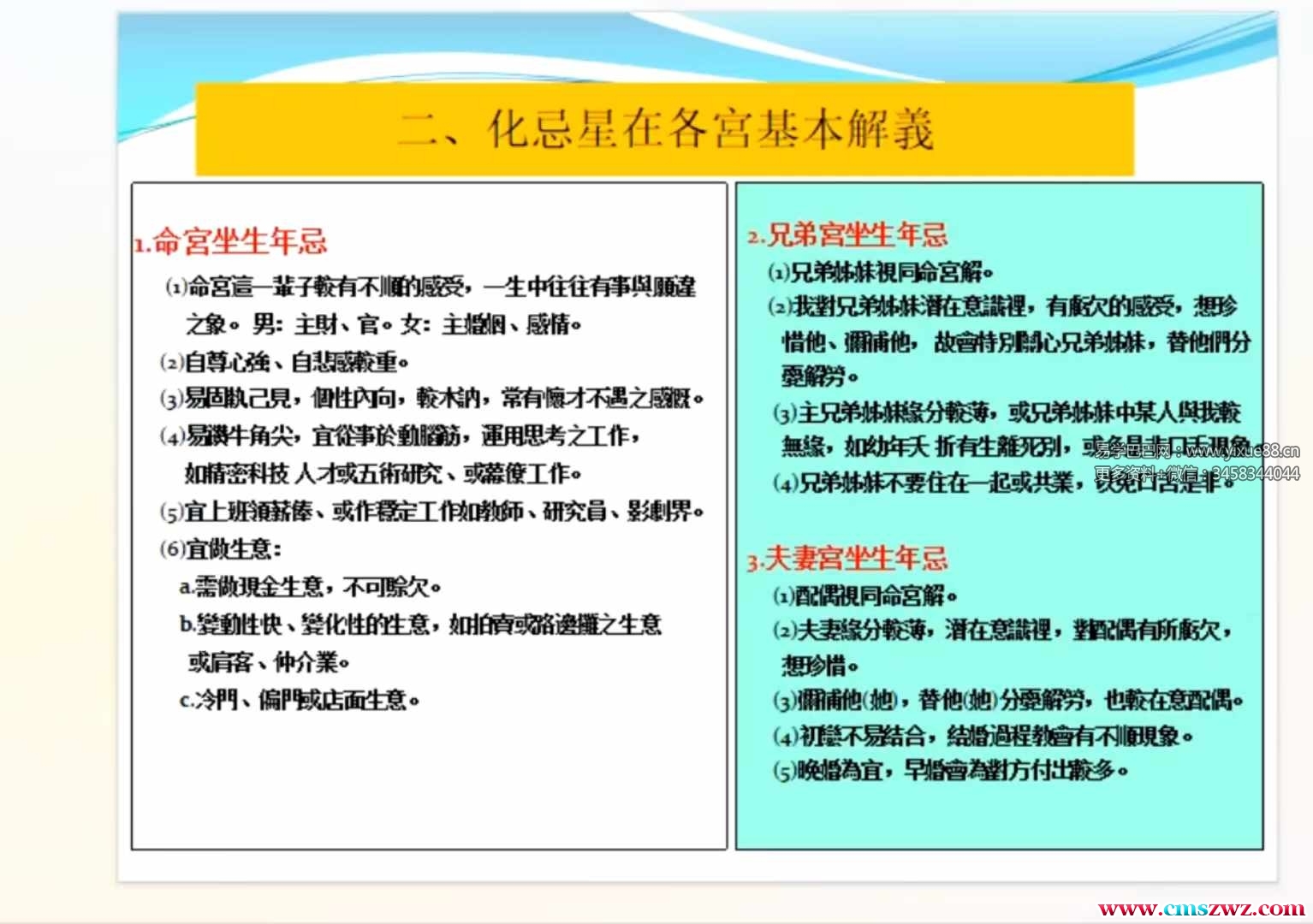This screenshot has height=924, width=1313.
Task: Click the line starting (5)晚婚為宜
Action: 950,771
